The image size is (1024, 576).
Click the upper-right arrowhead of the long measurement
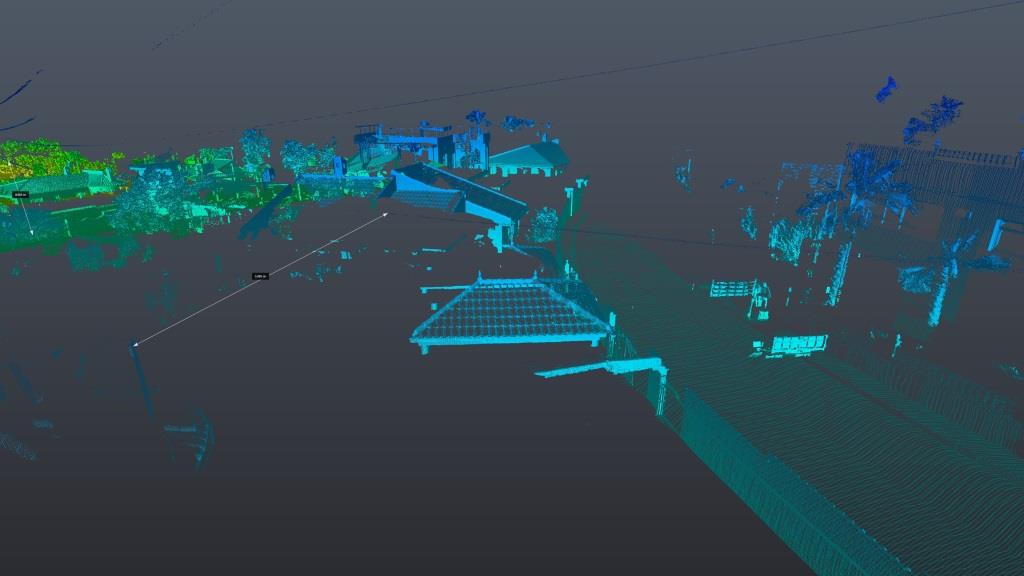[387, 213]
